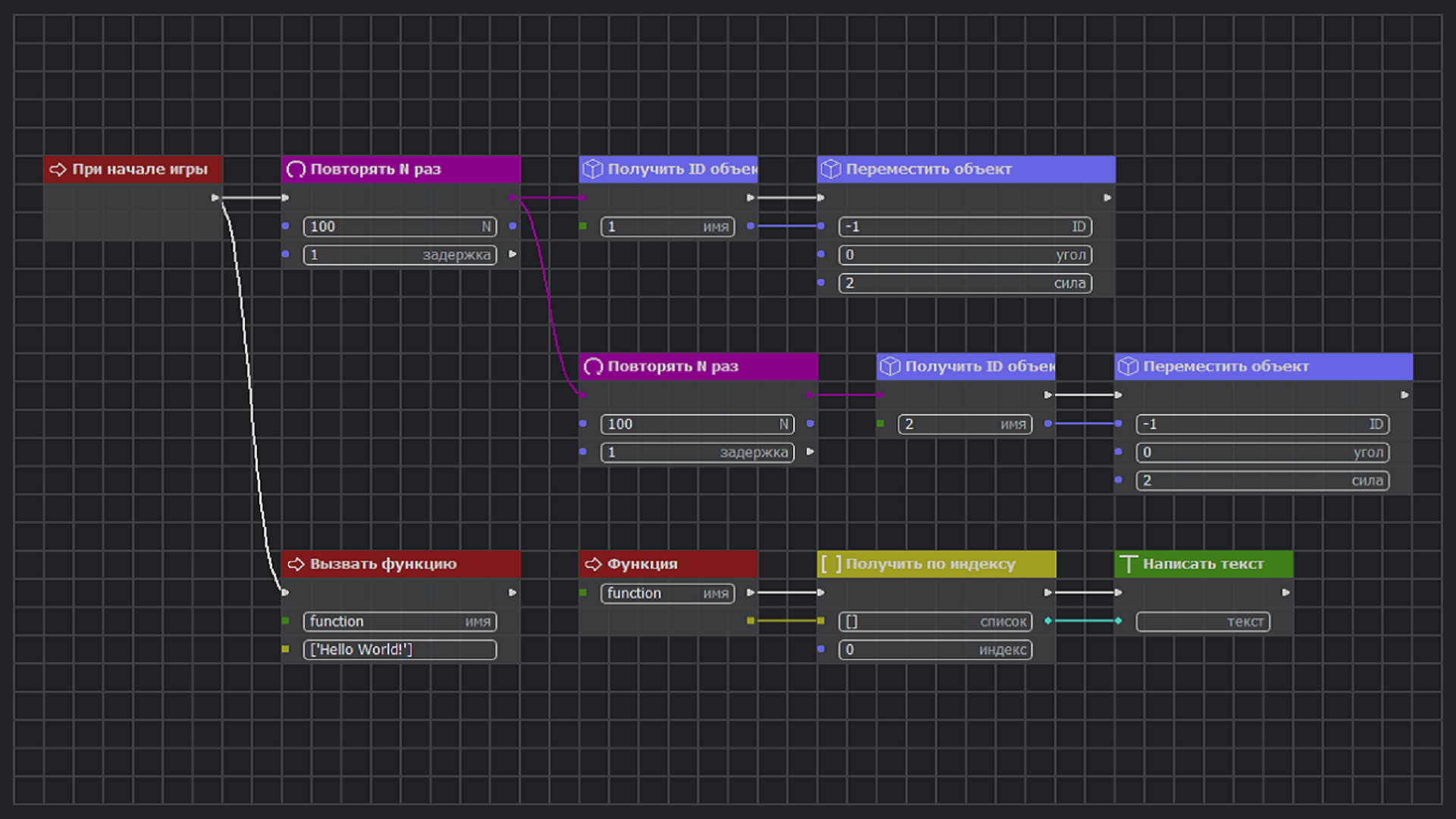Click the cube icon on the first 'Переместить объект' node
This screenshot has width=1456, height=819.
(830, 169)
